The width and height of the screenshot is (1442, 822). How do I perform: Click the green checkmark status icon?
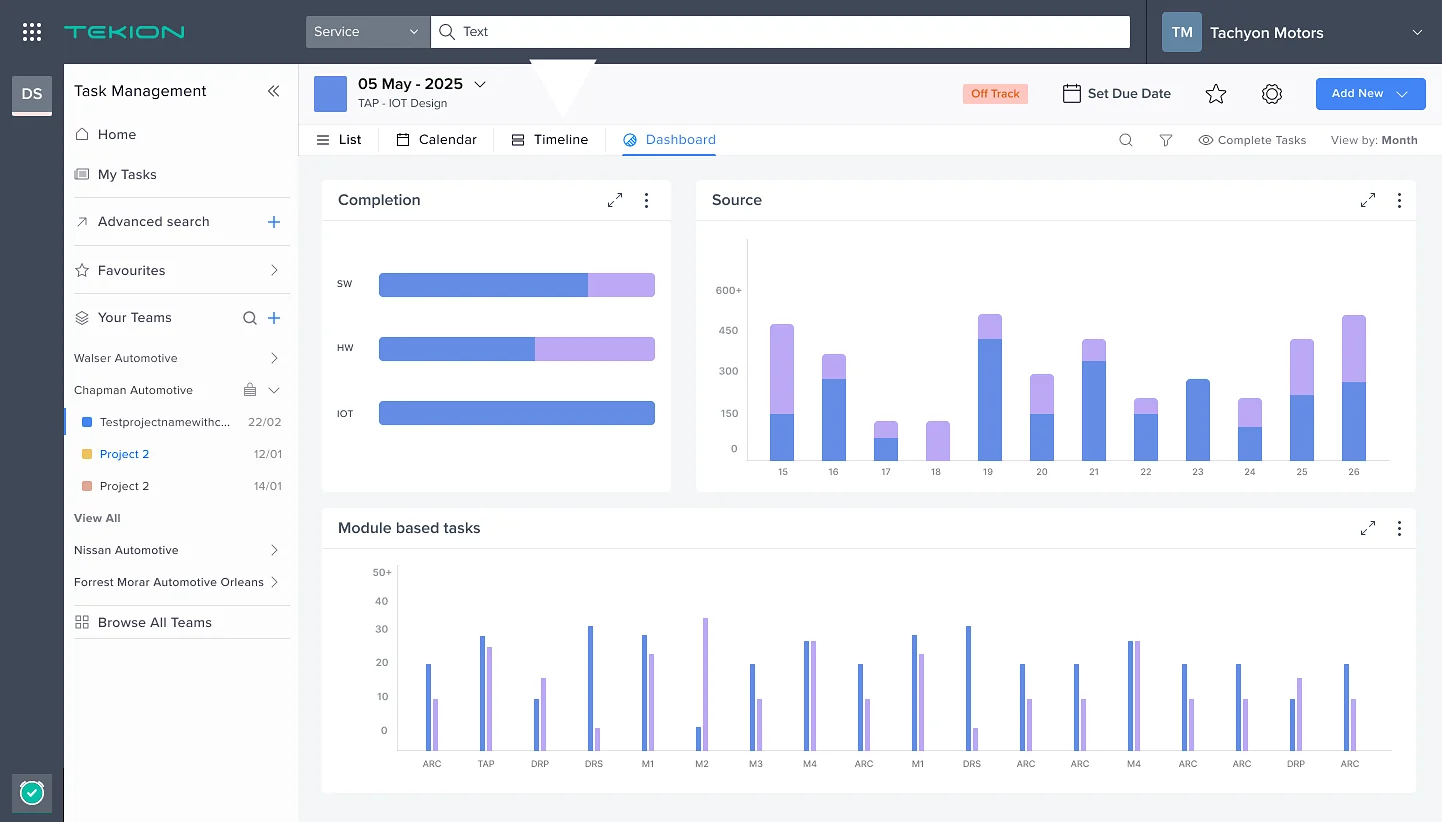[x=32, y=793]
